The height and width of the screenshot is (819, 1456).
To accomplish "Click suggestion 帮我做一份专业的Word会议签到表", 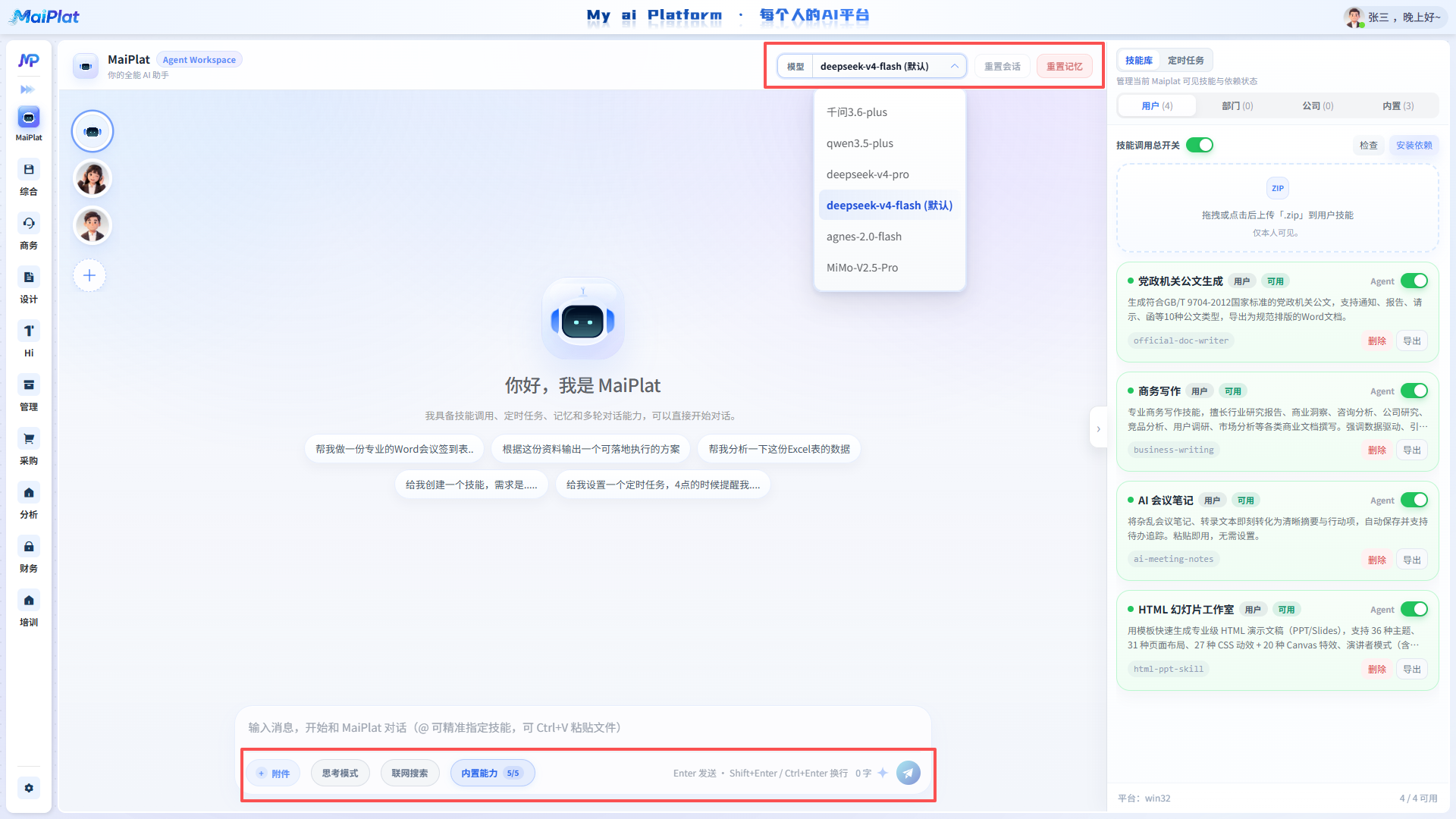I will pyautogui.click(x=394, y=449).
